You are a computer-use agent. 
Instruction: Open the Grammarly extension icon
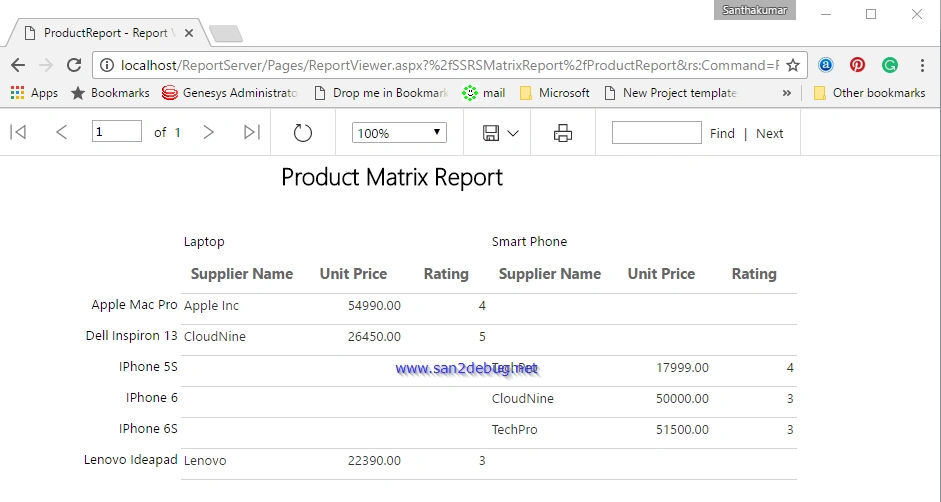click(889, 65)
